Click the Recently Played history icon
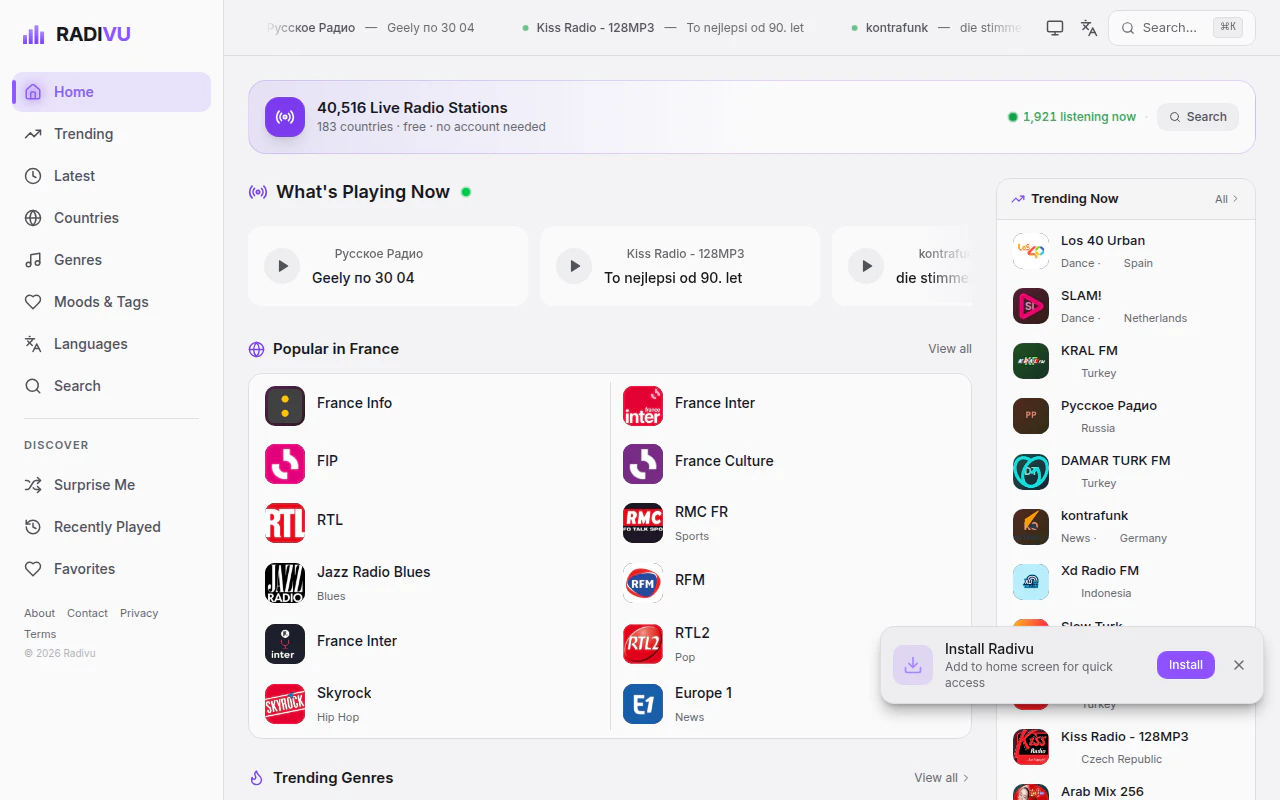The image size is (1280, 800). [x=33, y=527]
